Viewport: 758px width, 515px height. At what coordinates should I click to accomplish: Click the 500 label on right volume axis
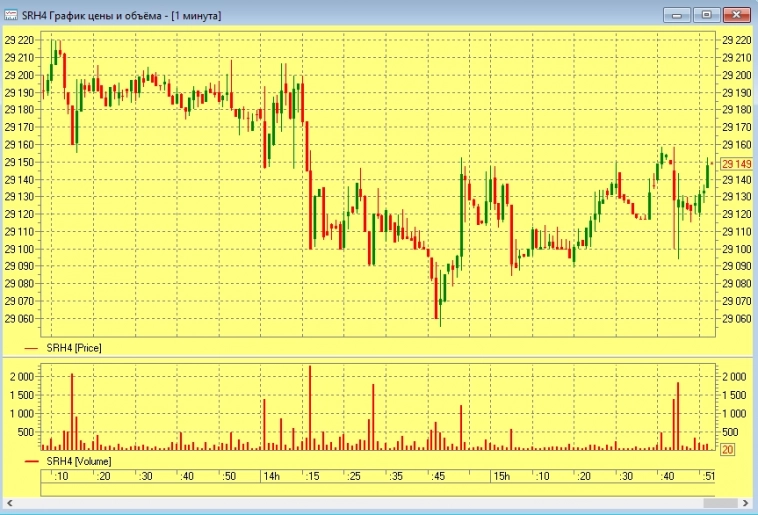[730, 432]
